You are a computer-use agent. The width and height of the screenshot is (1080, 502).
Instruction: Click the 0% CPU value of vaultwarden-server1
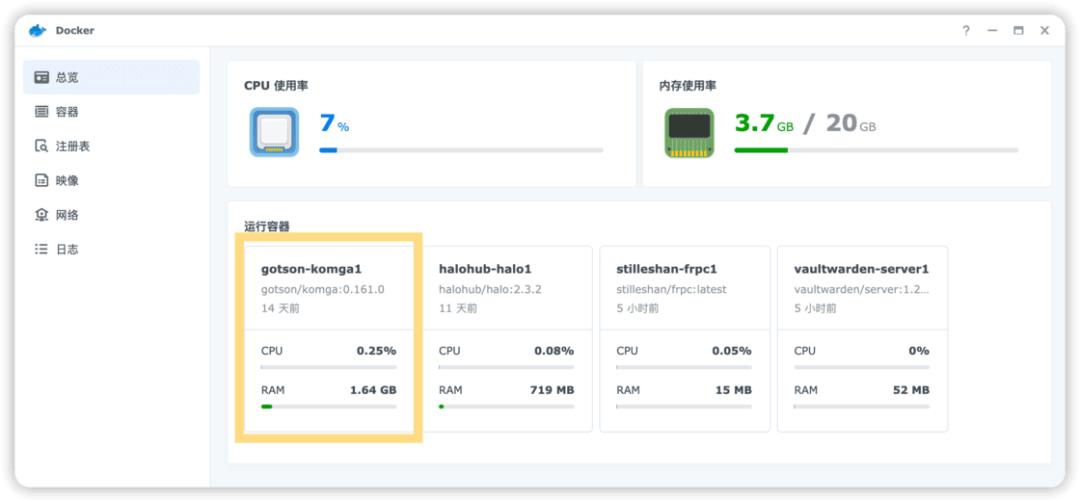click(919, 351)
